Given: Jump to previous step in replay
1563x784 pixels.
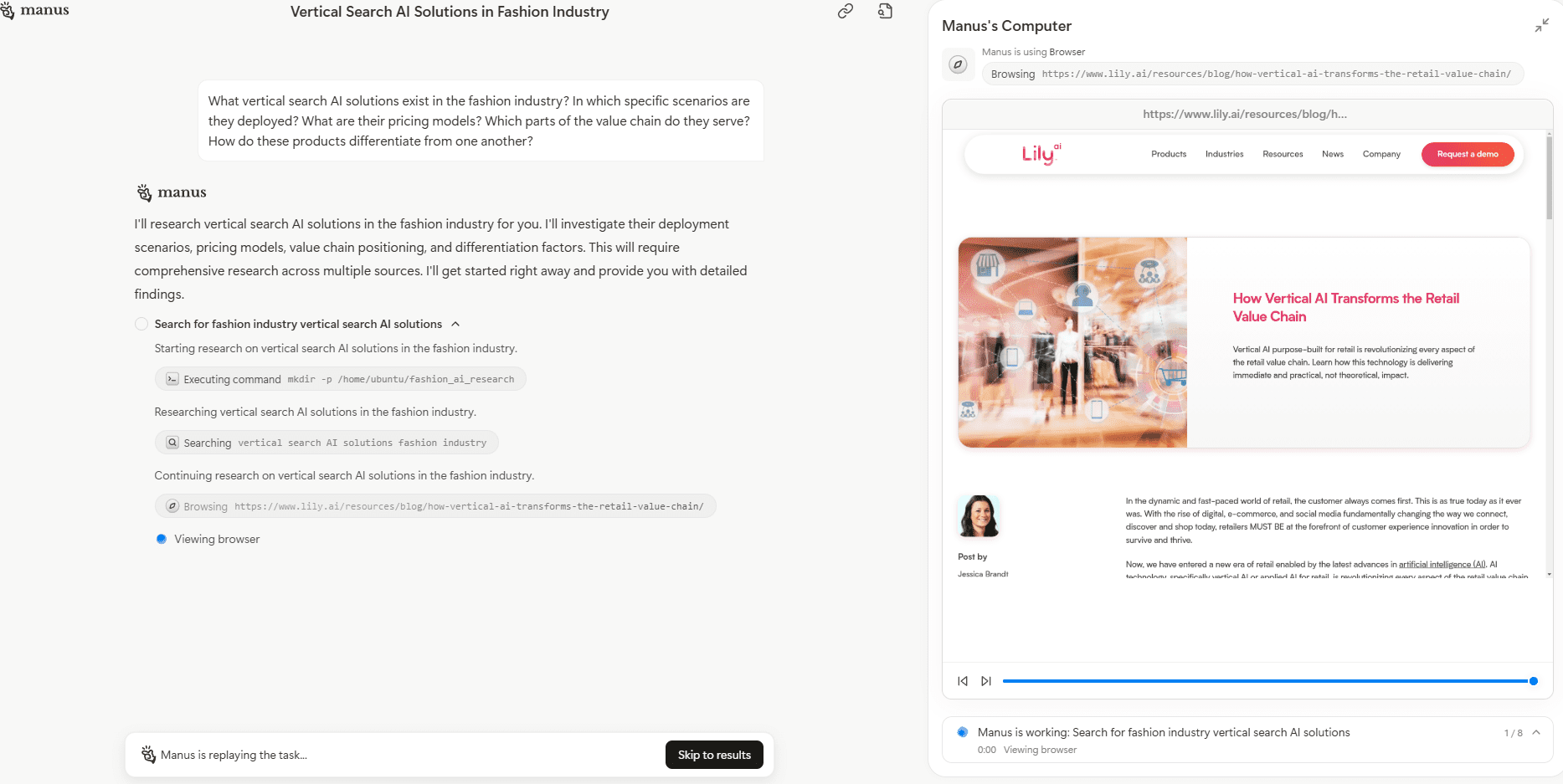Looking at the screenshot, I should click(963, 681).
